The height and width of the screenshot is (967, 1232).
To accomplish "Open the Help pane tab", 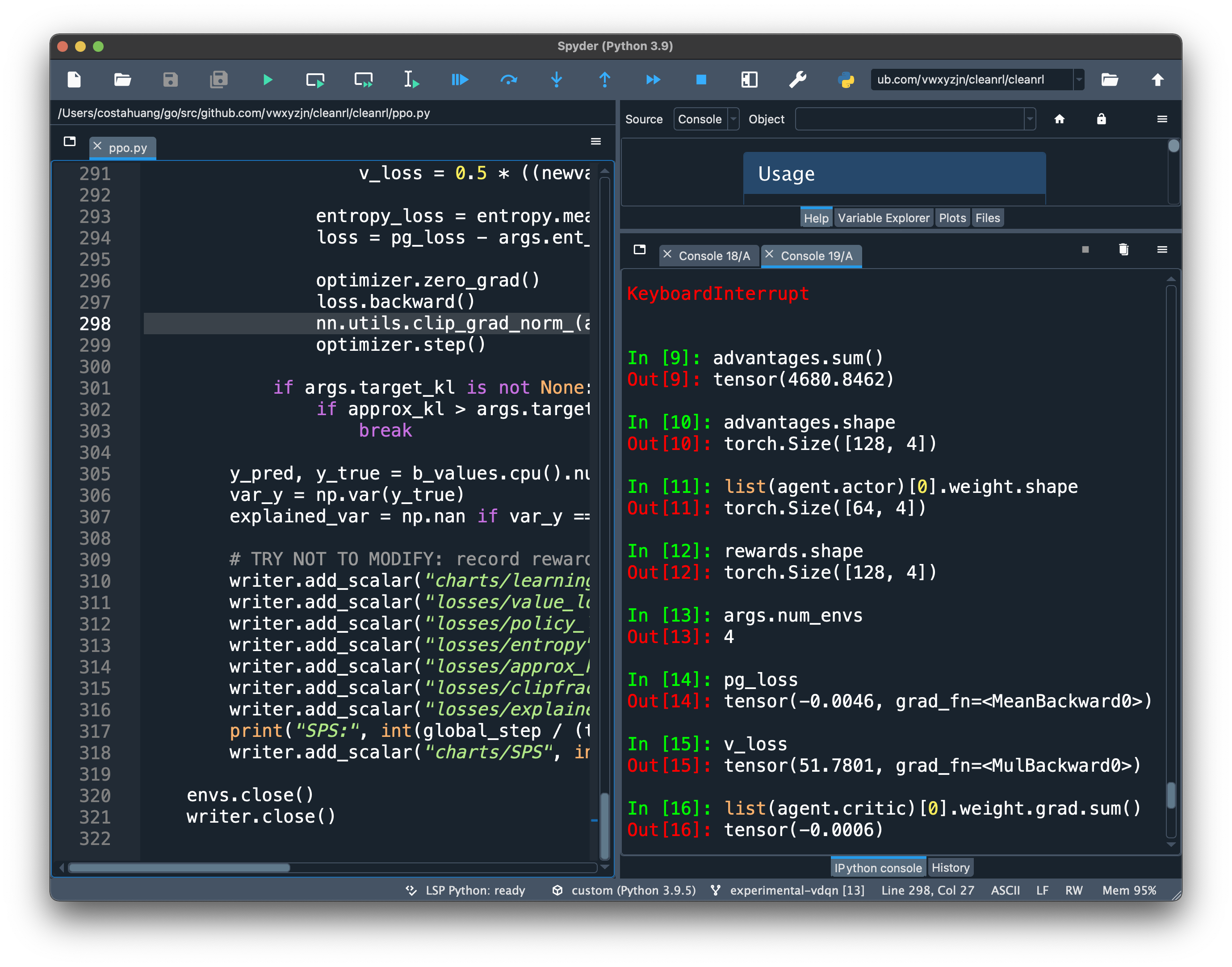I will (x=816, y=218).
